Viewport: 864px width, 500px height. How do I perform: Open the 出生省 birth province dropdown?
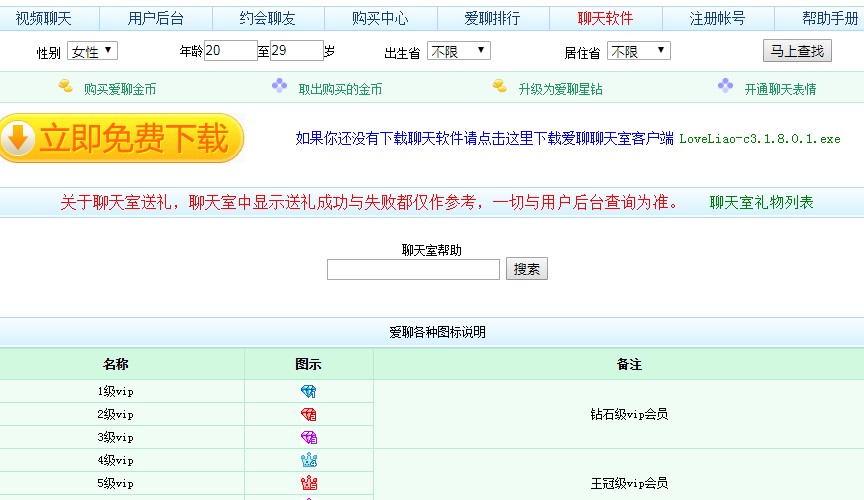[458, 51]
